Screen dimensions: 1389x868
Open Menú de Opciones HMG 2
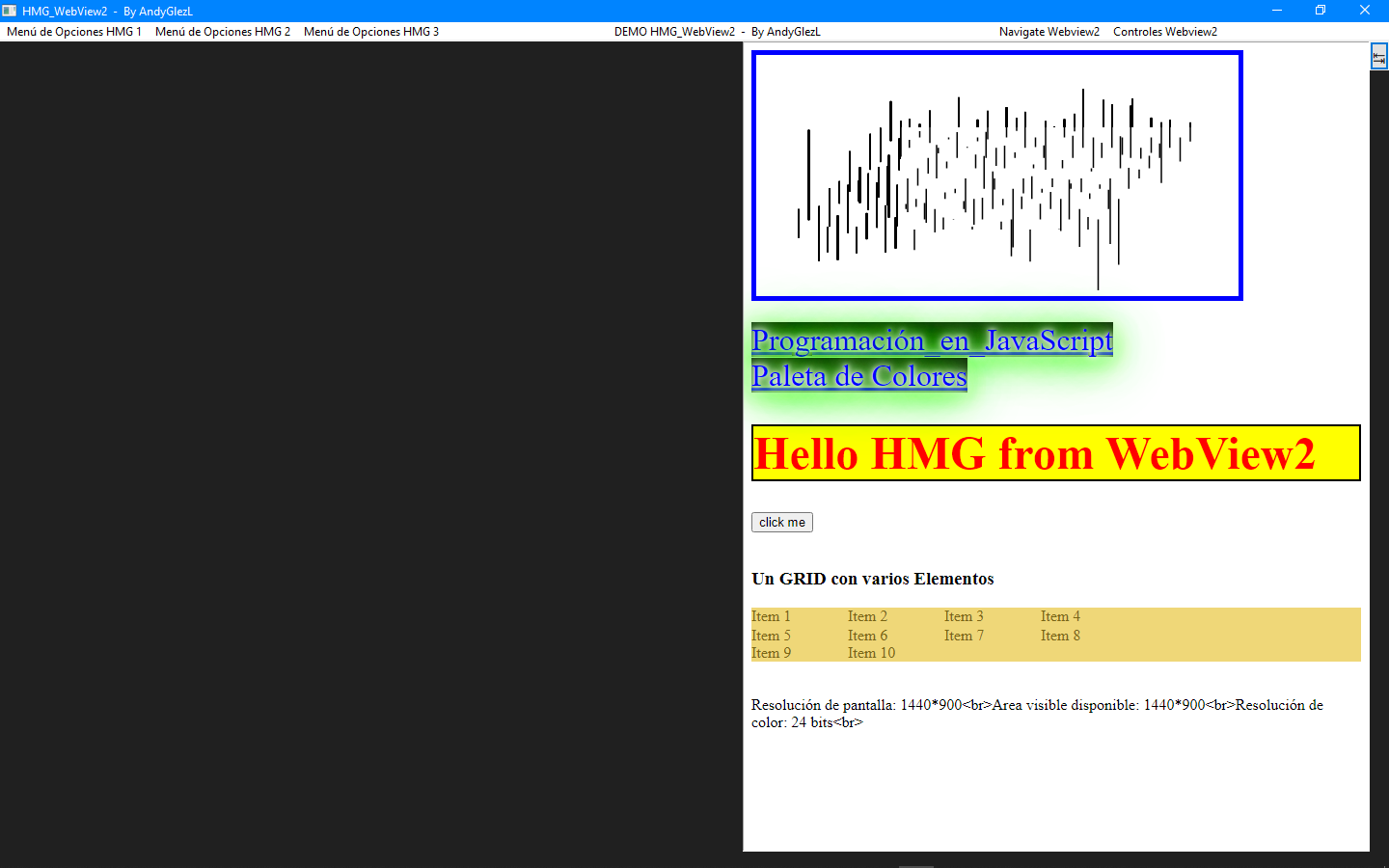[223, 32]
